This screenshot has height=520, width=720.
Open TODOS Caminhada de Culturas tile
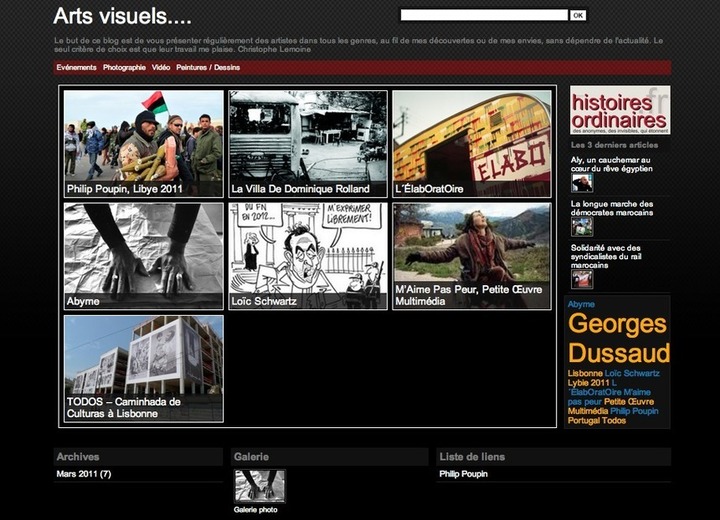[x=143, y=368]
